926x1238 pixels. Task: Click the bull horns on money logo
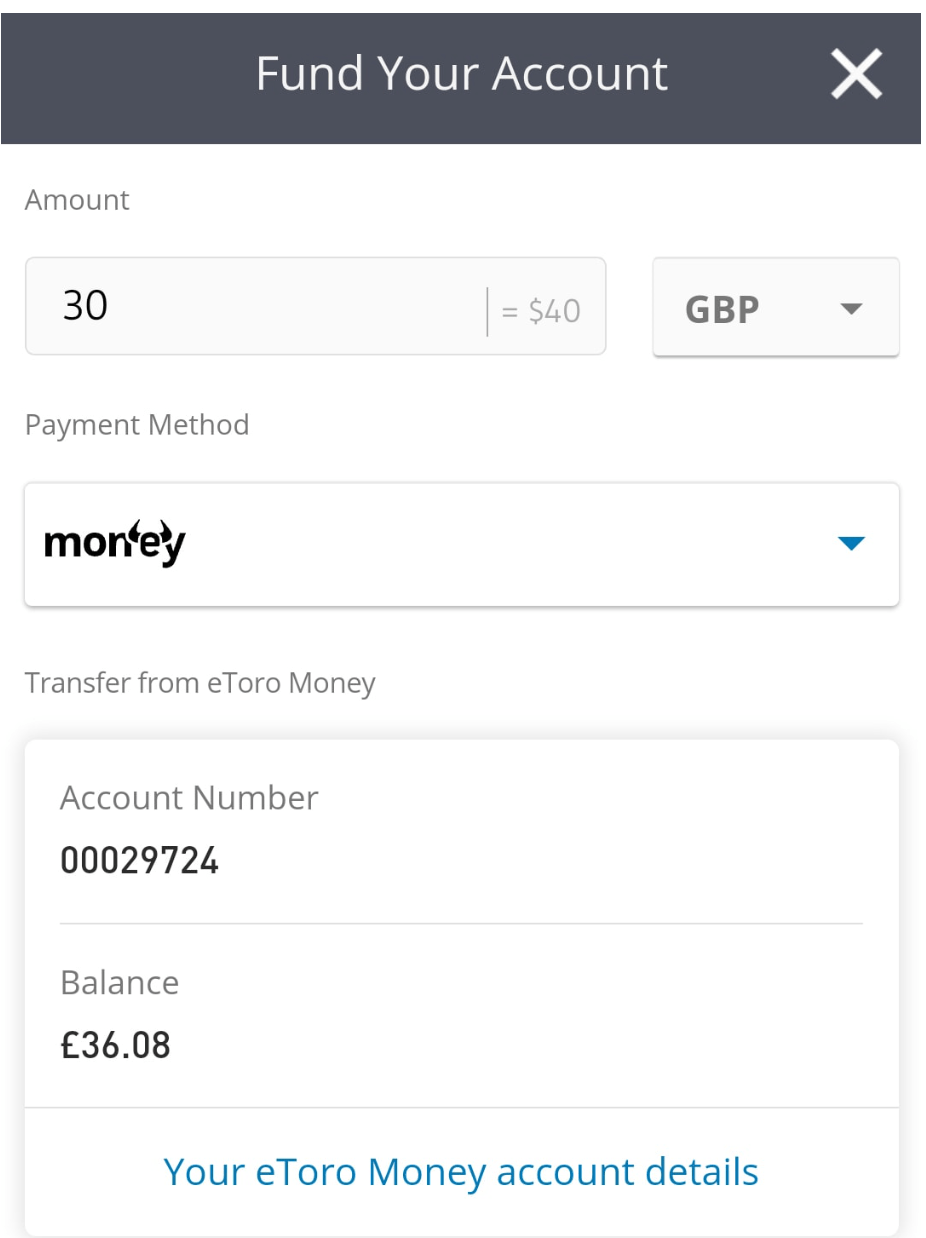tap(143, 527)
